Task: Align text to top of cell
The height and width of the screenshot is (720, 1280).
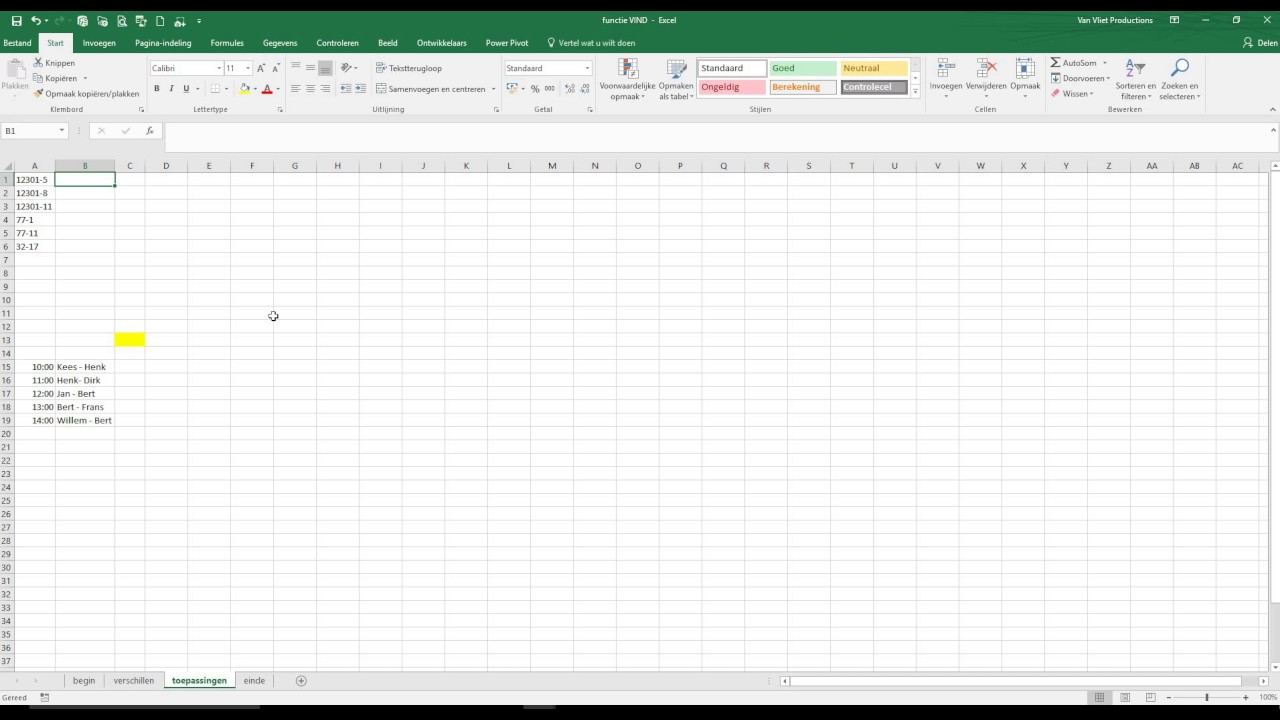Action: 295,68
